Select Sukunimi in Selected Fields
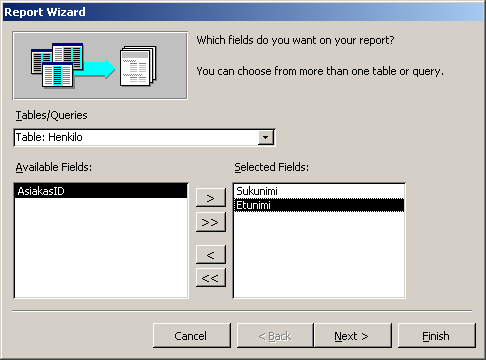This screenshot has width=486, height=360. point(319,191)
